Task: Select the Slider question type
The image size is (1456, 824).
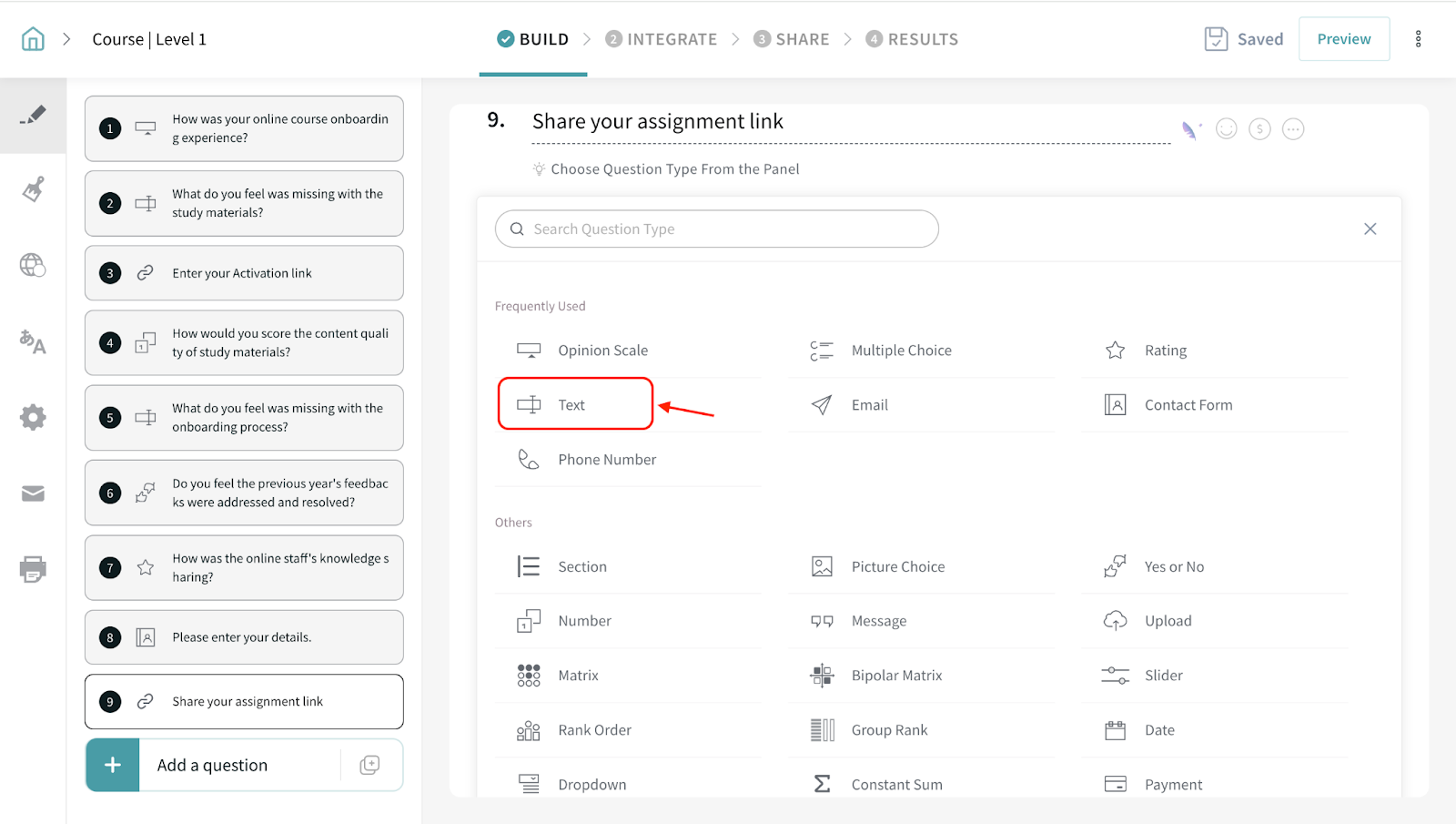Action: coord(1163,676)
